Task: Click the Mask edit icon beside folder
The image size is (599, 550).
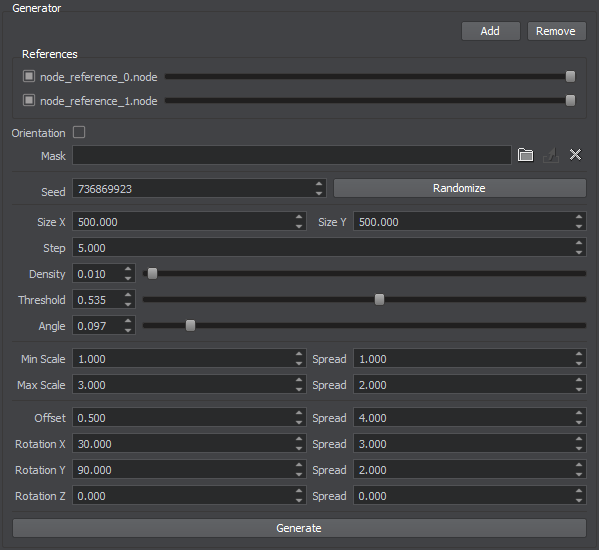Action: (x=550, y=155)
